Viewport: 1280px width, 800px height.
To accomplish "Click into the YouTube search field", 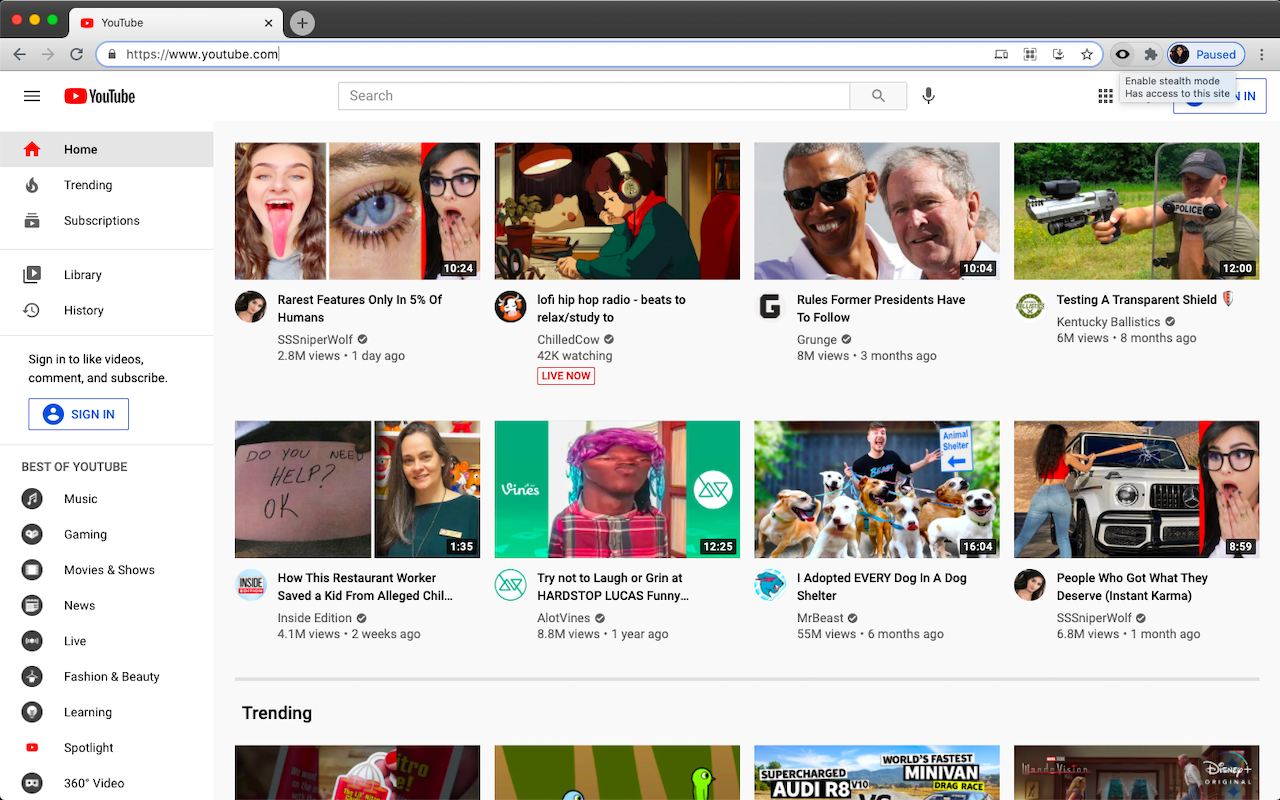I will tap(594, 95).
